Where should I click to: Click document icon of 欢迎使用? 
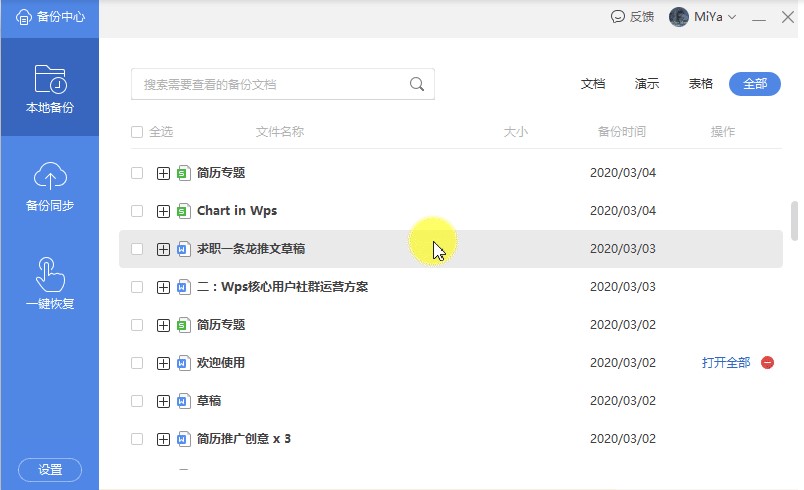point(183,363)
